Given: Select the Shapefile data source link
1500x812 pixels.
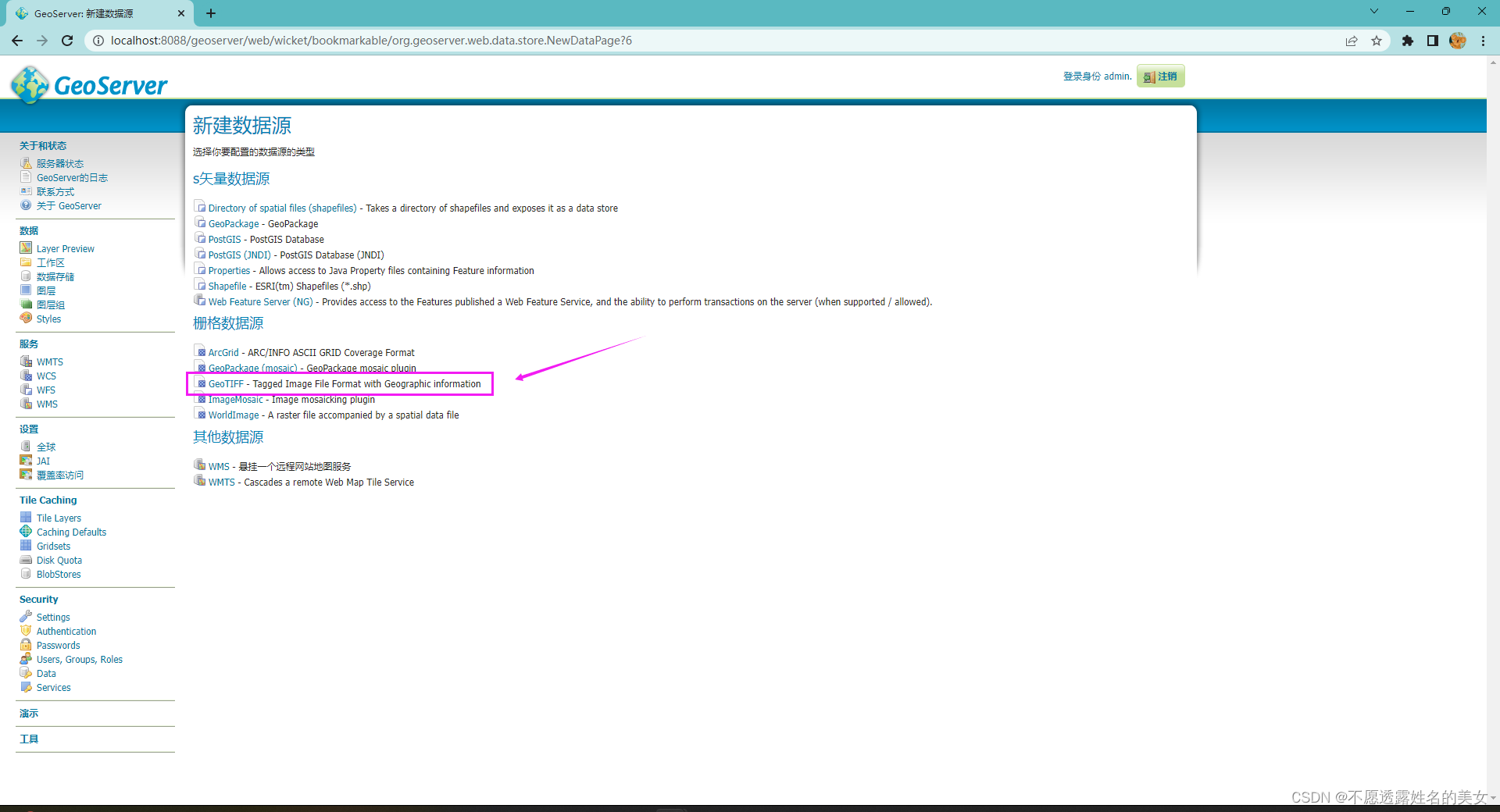Looking at the screenshot, I should tap(227, 287).
